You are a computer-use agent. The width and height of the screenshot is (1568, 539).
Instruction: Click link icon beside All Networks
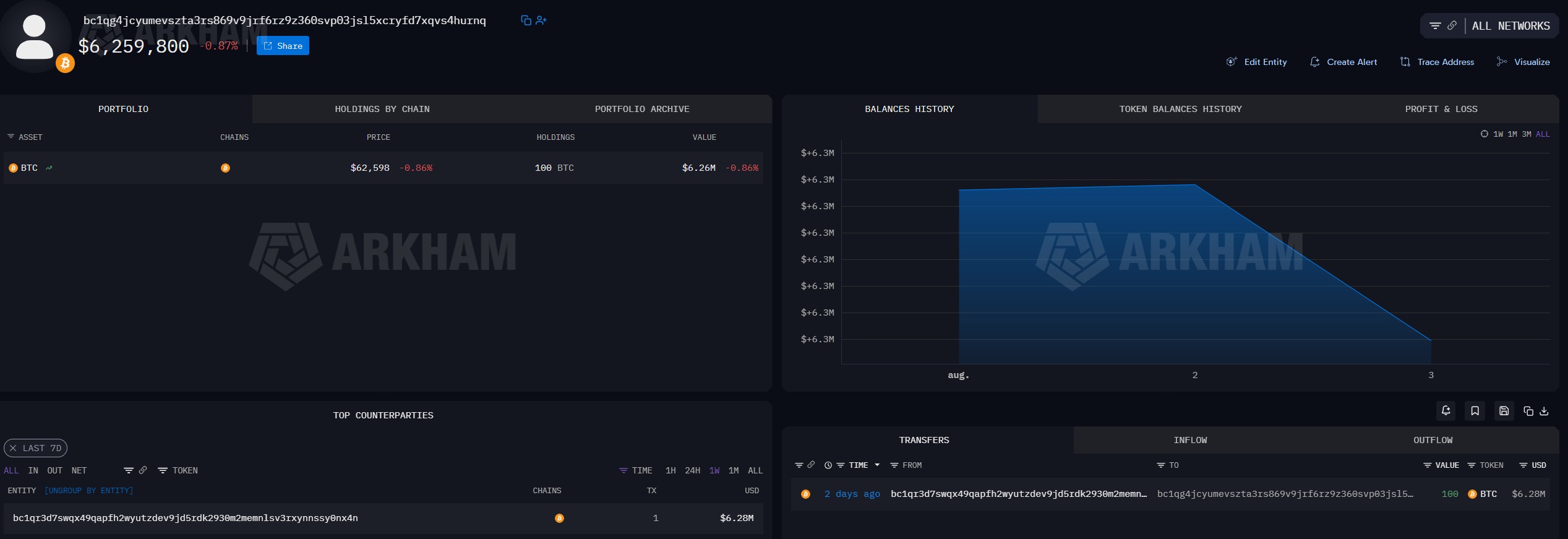coord(1452,25)
